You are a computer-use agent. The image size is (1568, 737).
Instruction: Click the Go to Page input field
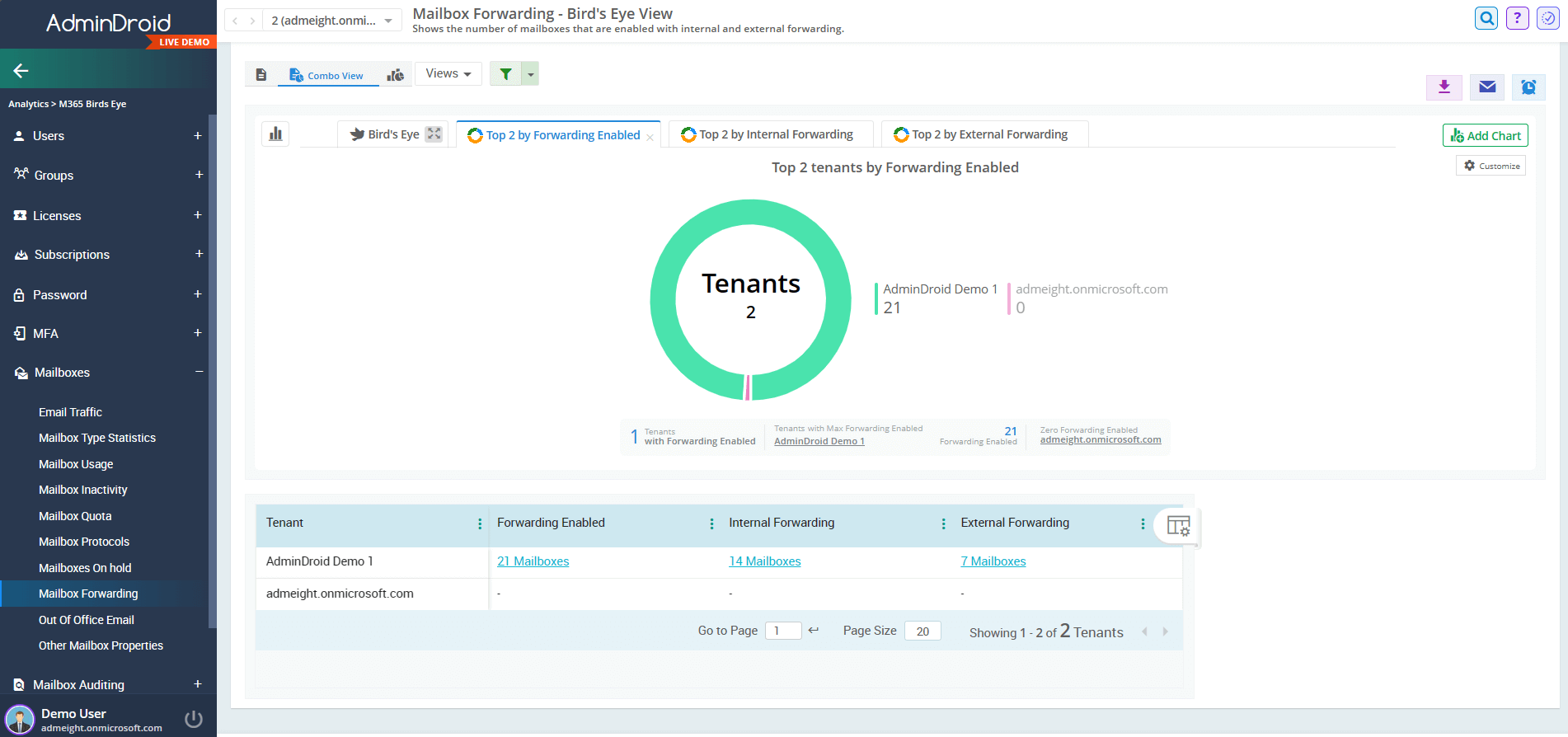(782, 631)
